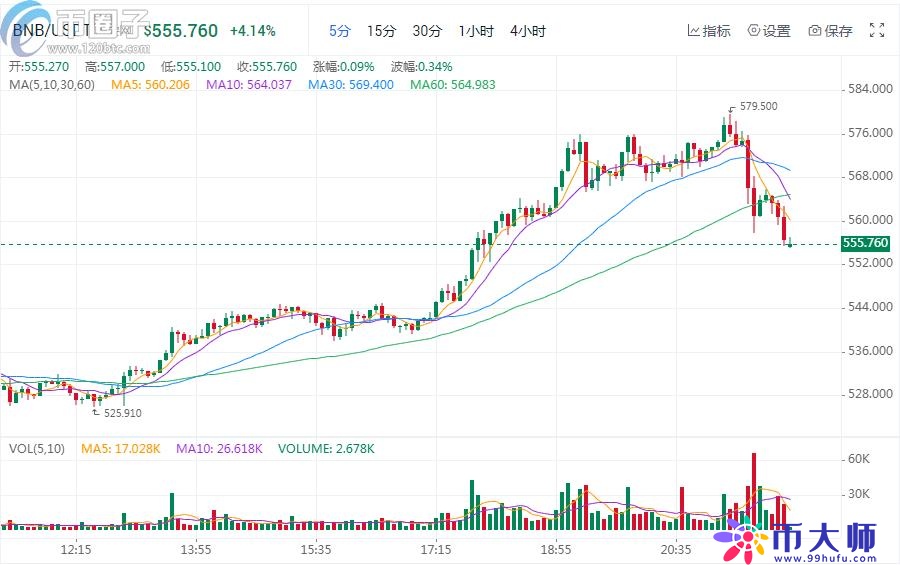Switch to the 30分 timeframe
The width and height of the screenshot is (900, 565).
click(427, 31)
